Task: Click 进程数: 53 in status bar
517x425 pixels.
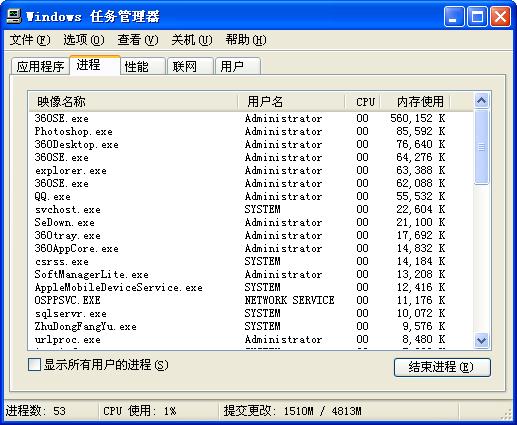Action: pyautogui.click(x=36, y=411)
